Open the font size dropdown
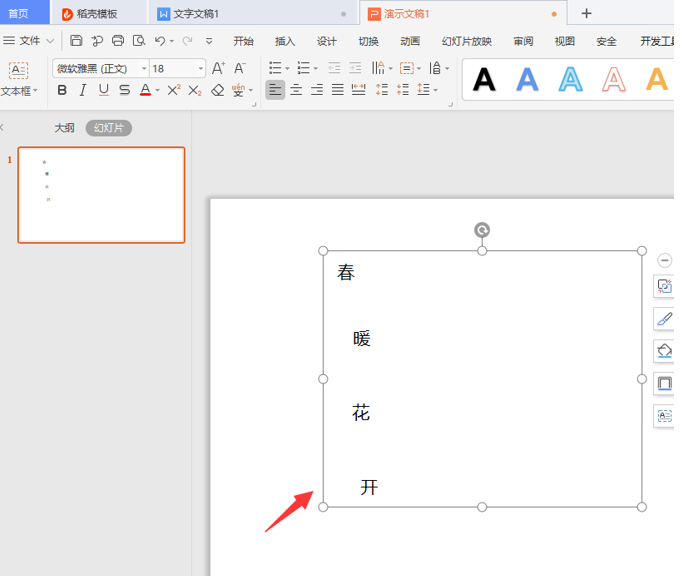The width and height of the screenshot is (682, 576). (x=201, y=69)
